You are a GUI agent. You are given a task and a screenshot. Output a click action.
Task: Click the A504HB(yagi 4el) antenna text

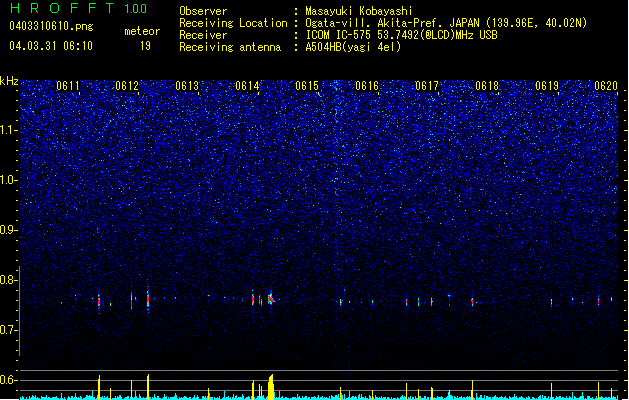(x=353, y=47)
